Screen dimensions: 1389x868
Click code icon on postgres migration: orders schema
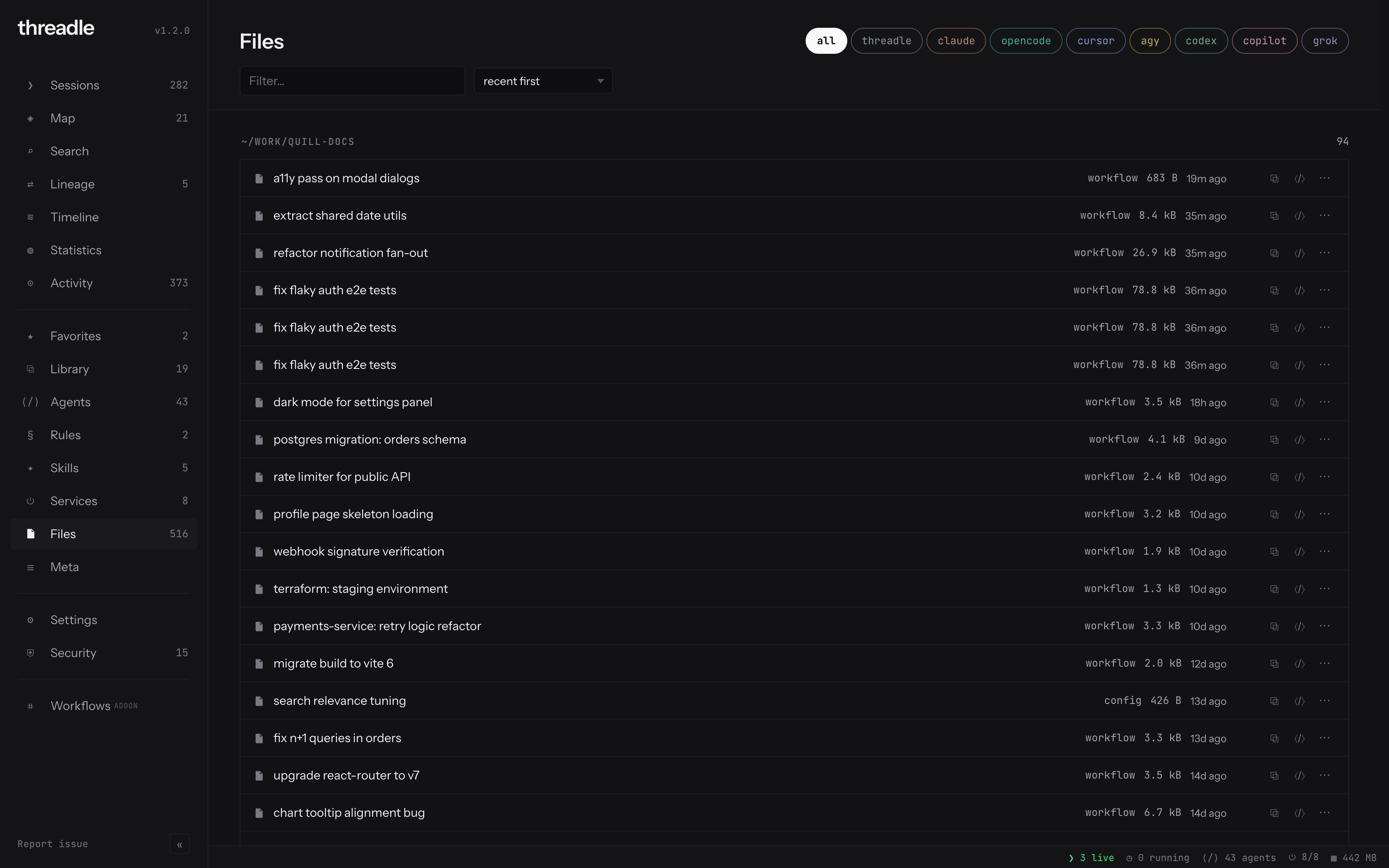click(1300, 440)
